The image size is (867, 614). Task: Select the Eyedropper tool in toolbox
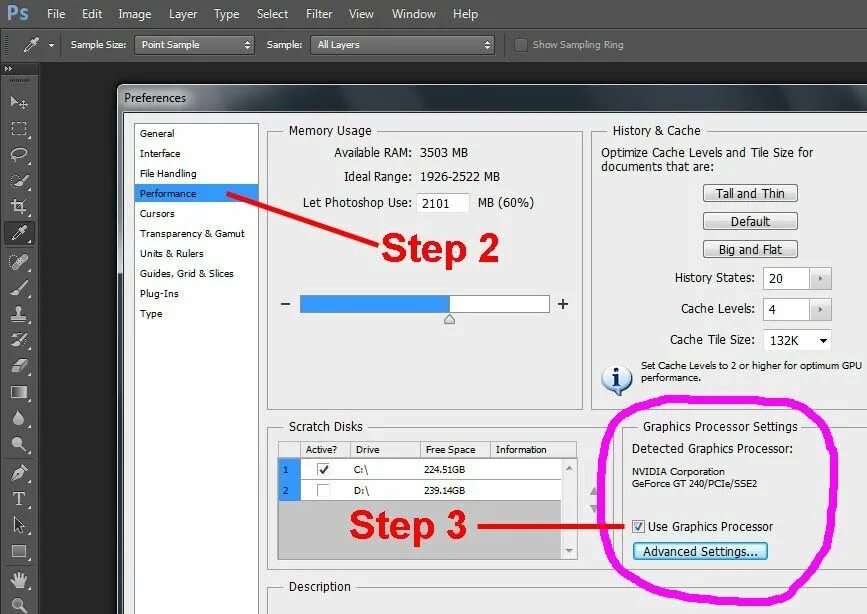(x=19, y=233)
